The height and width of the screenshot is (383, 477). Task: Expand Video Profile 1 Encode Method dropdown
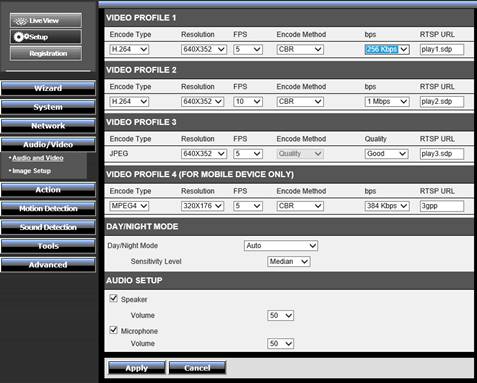coord(300,49)
